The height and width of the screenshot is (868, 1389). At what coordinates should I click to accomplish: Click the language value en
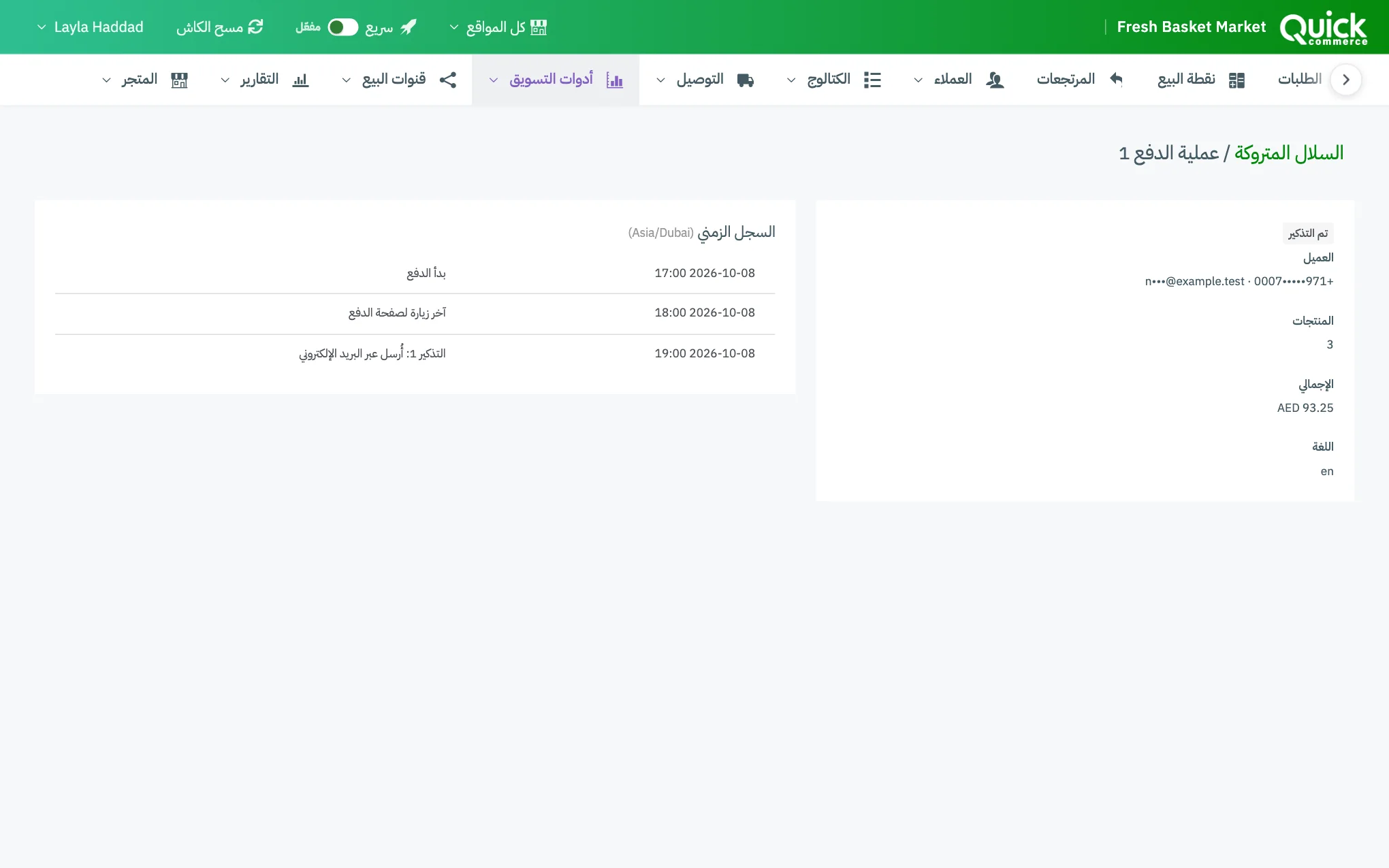pos(1326,471)
